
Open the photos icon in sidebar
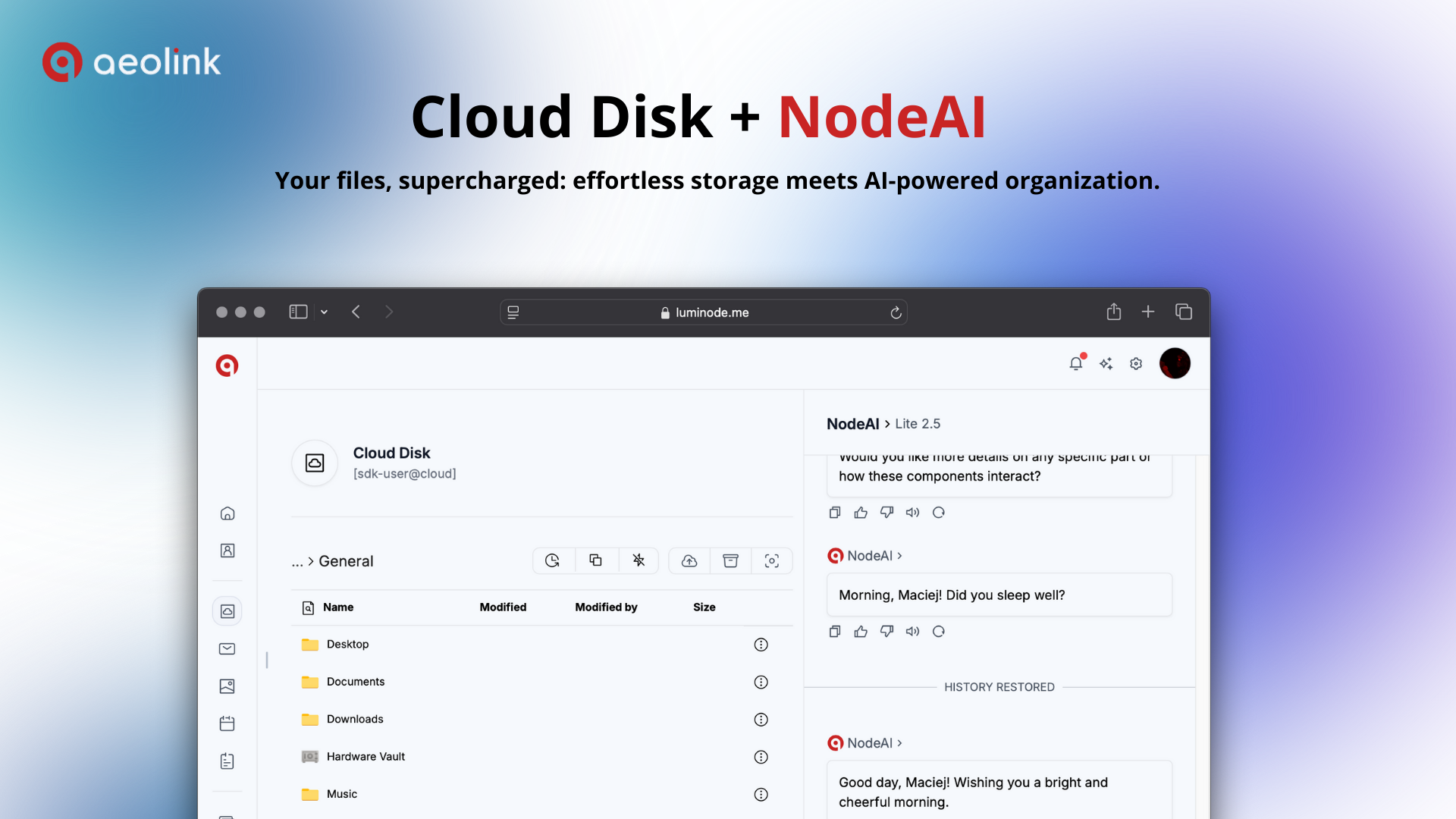[x=227, y=686]
